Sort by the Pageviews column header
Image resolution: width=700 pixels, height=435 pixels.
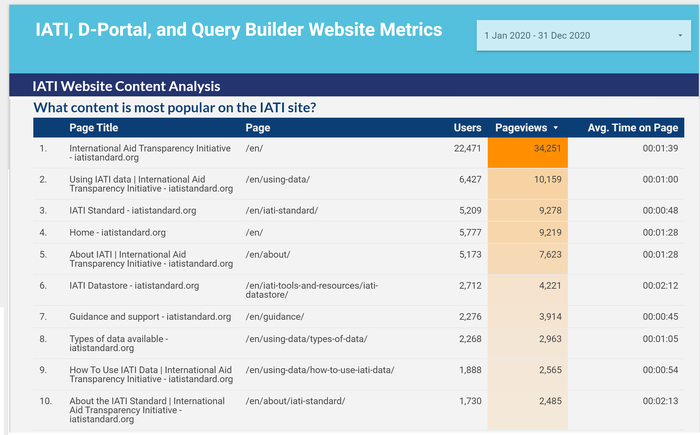tap(521, 128)
